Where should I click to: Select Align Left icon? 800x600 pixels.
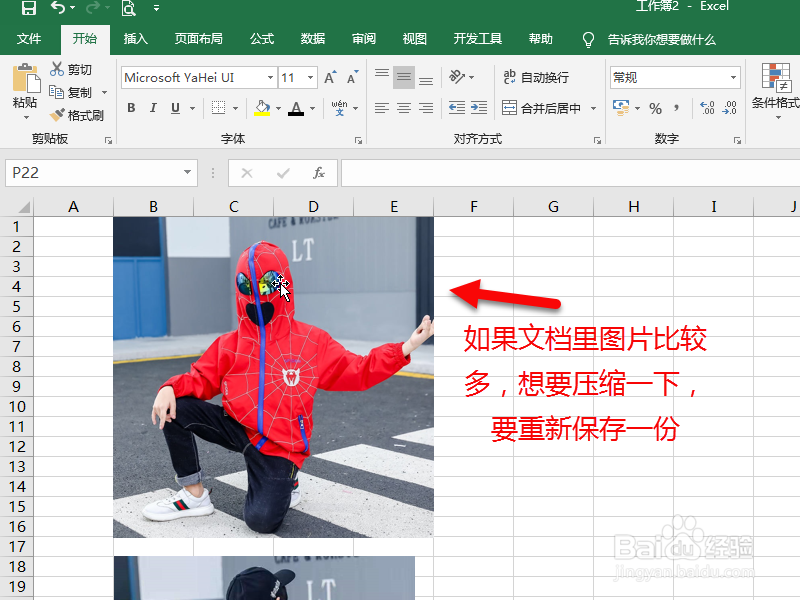tap(382, 108)
